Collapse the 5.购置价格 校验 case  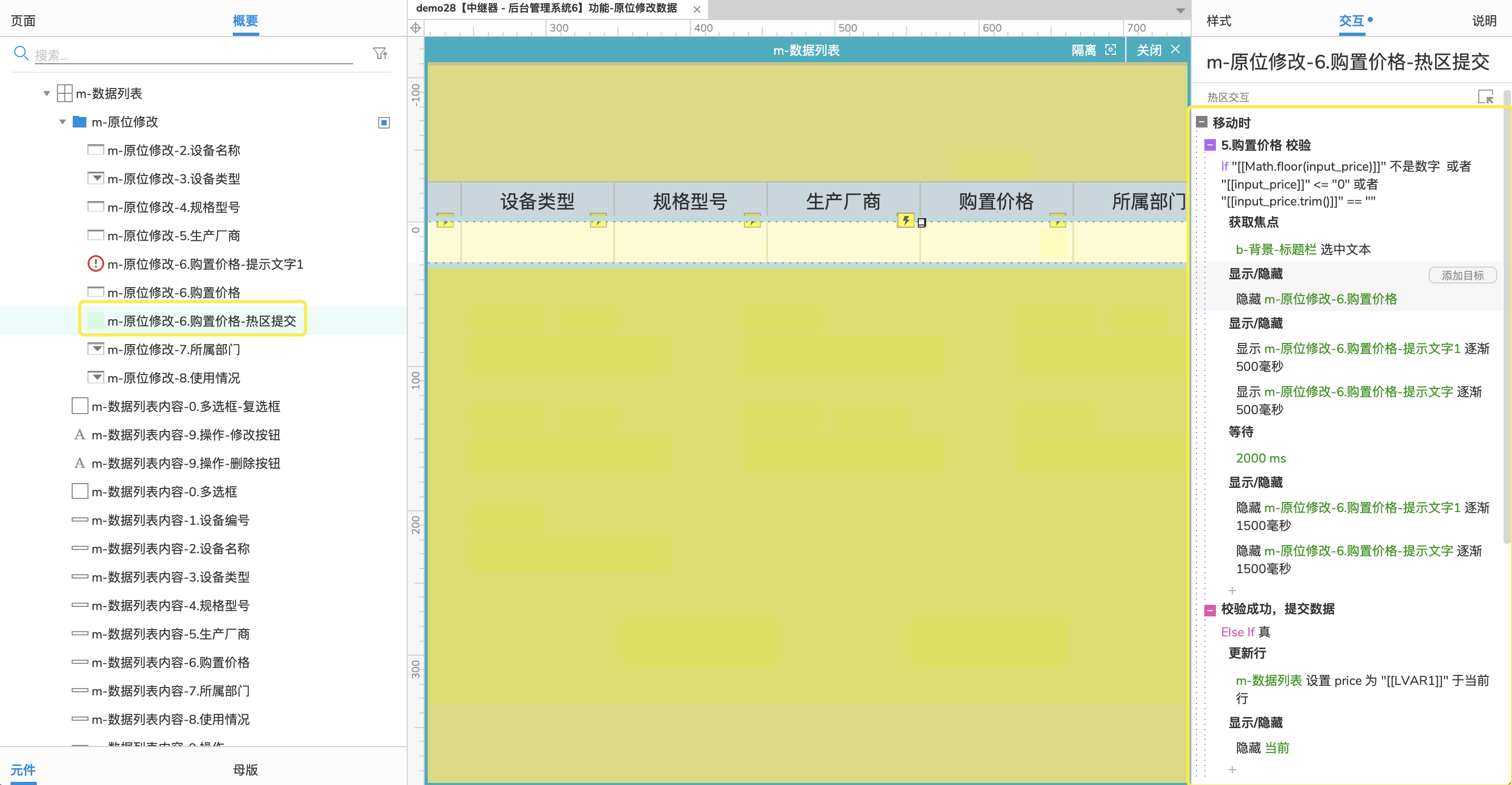pos(1210,145)
